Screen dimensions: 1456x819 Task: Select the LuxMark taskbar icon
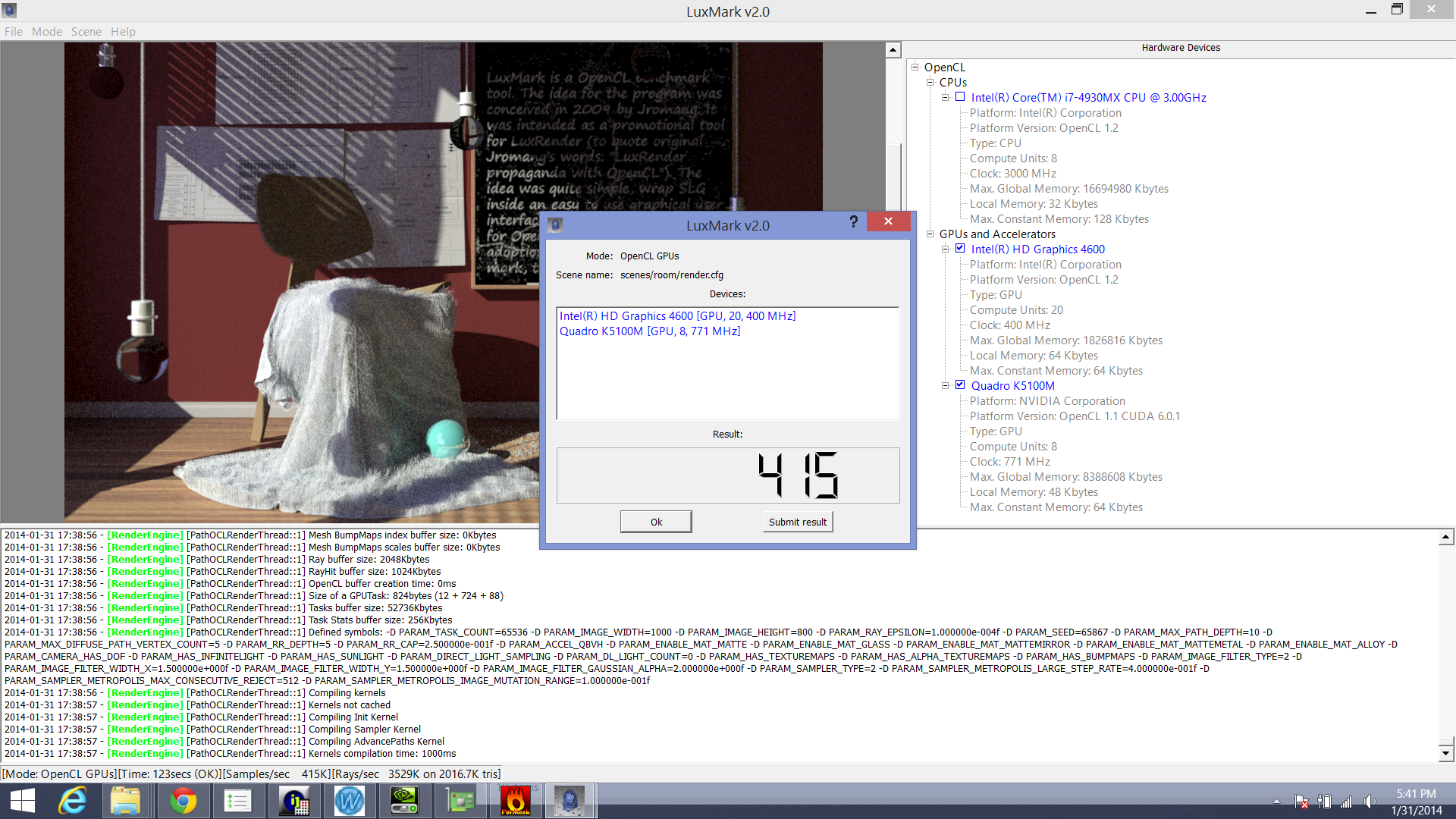(570, 801)
